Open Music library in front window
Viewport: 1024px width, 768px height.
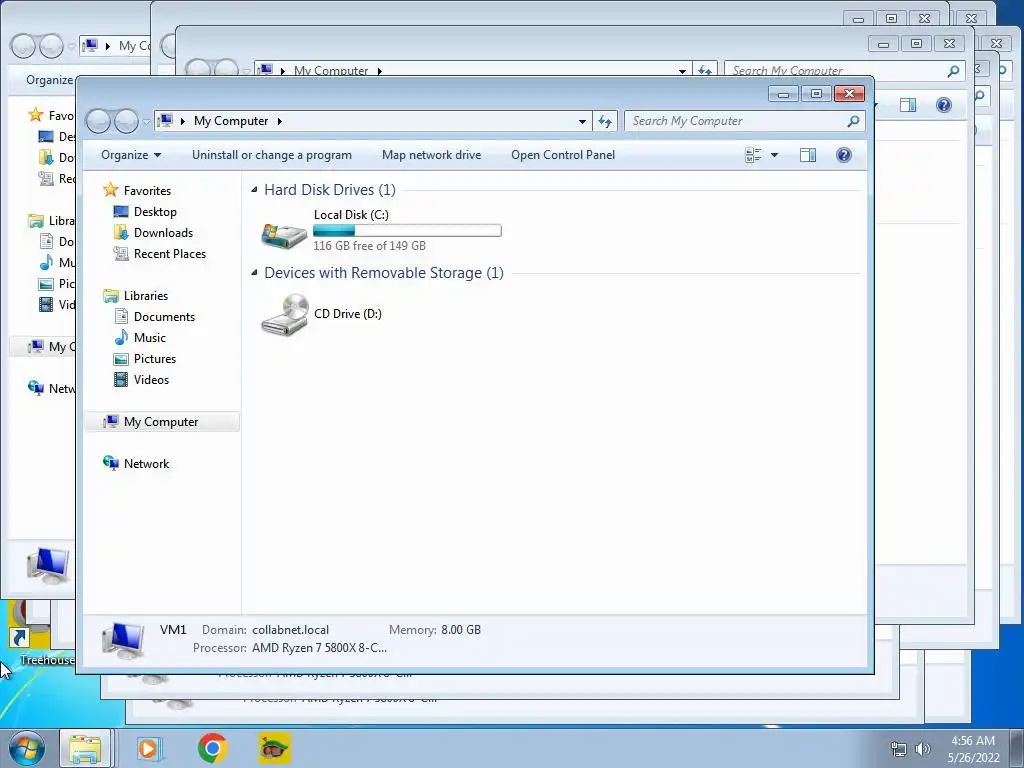[x=150, y=338]
